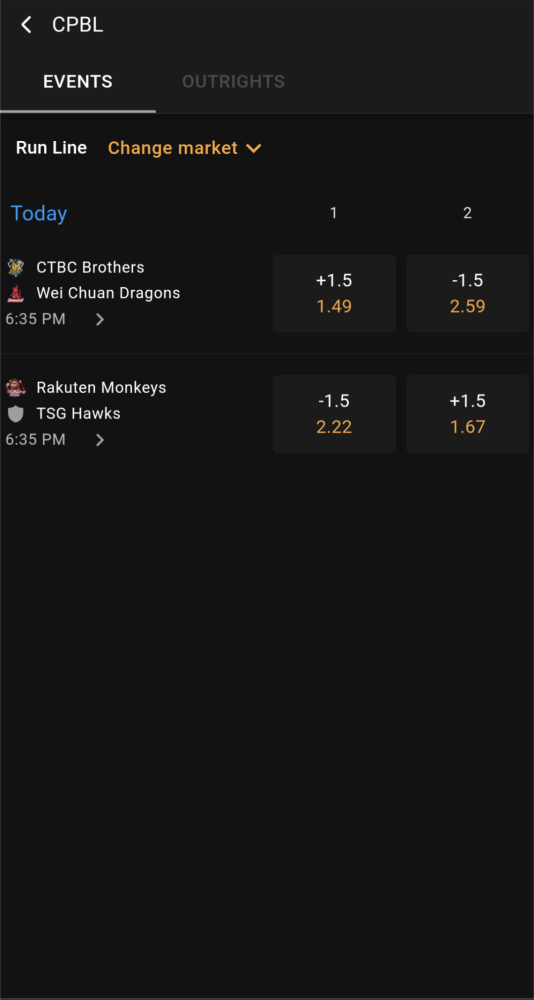Bet on Wei Chuan Dragons -1.5 at 2.59

468,293
